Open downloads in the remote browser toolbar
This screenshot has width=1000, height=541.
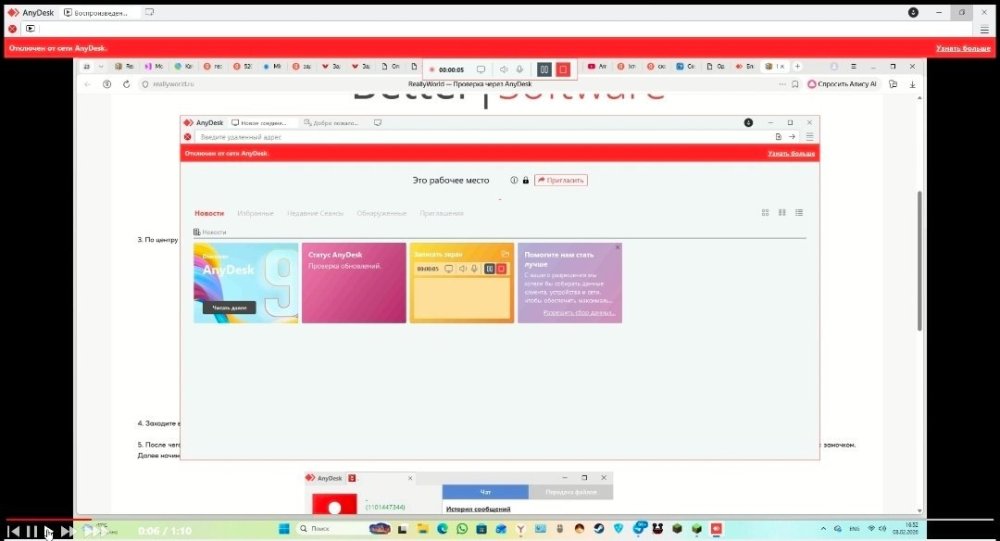[x=913, y=84]
